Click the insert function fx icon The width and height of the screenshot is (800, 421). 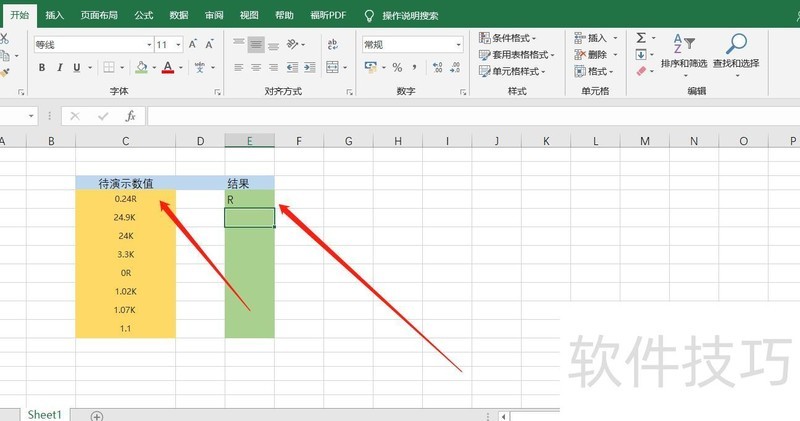click(130, 116)
